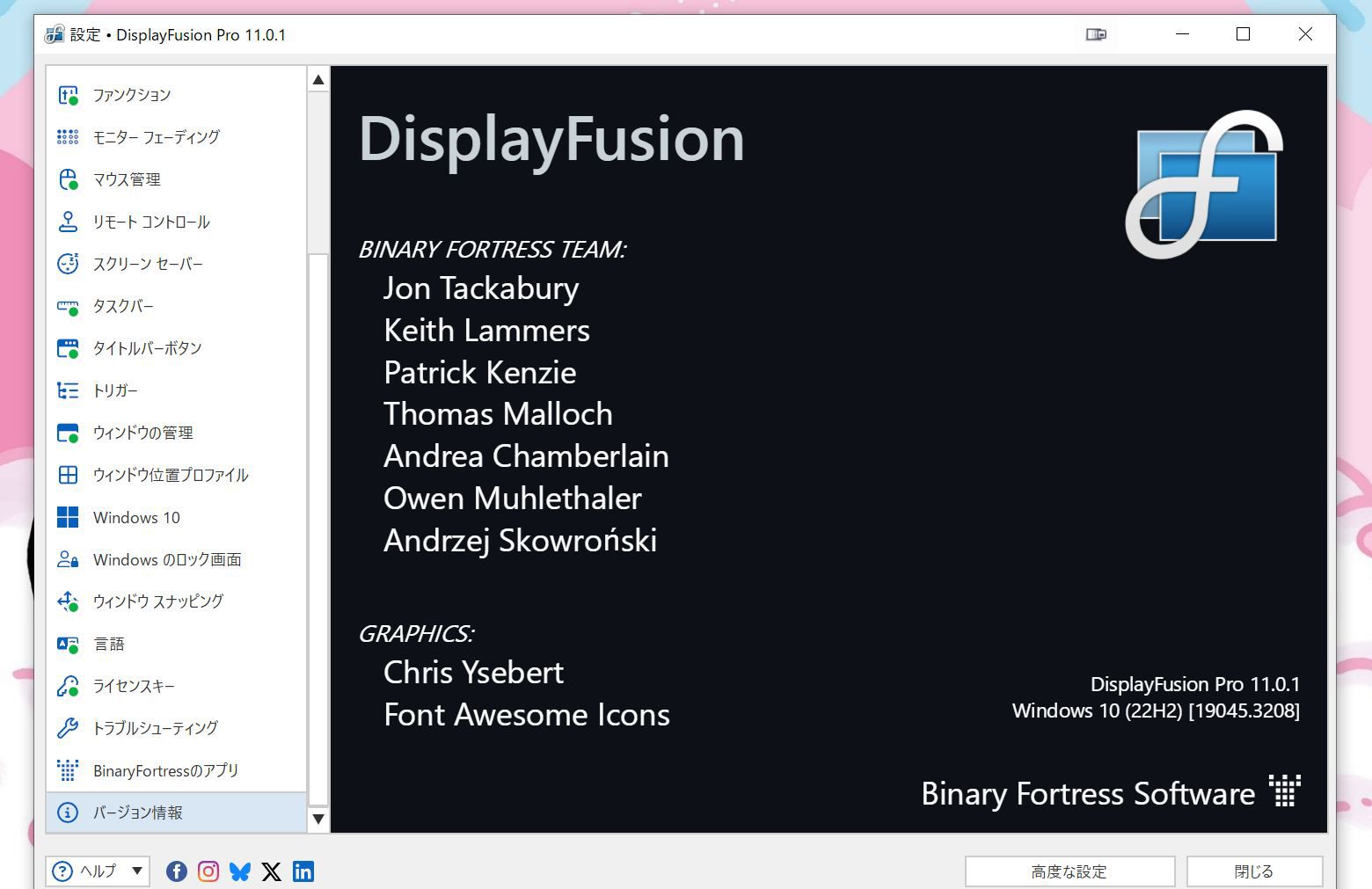Open the Bluesky butterfly icon
The height and width of the screenshot is (889, 1372).
pos(240,871)
